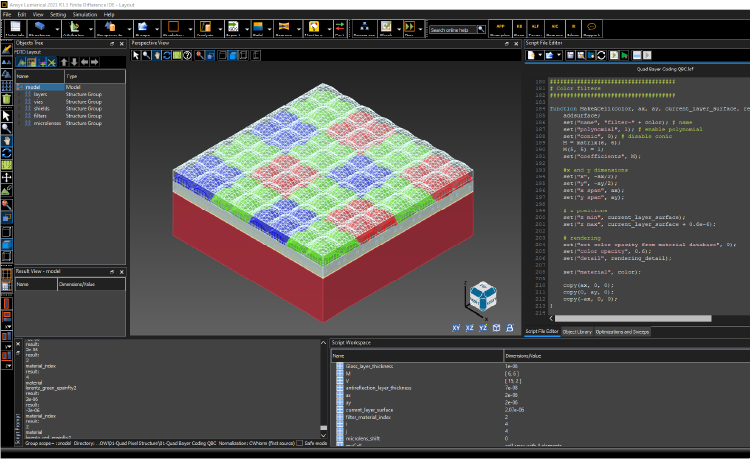Click the Check icon in main toolbar
The height and width of the screenshot is (459, 750).
386,28
